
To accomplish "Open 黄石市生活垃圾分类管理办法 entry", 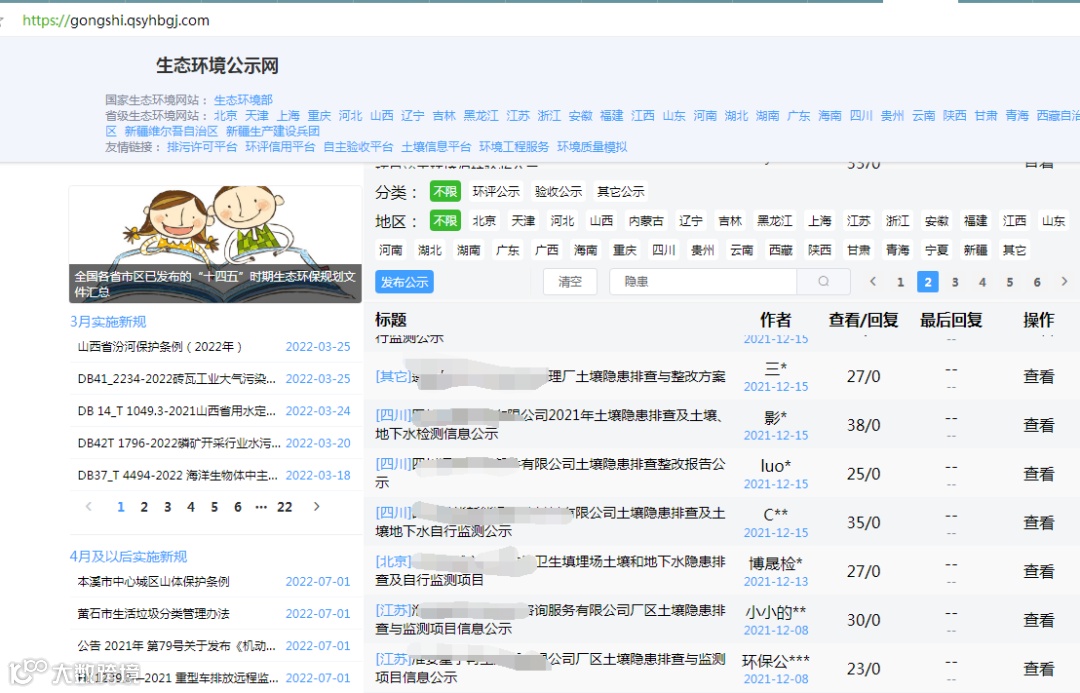I will point(154,614).
